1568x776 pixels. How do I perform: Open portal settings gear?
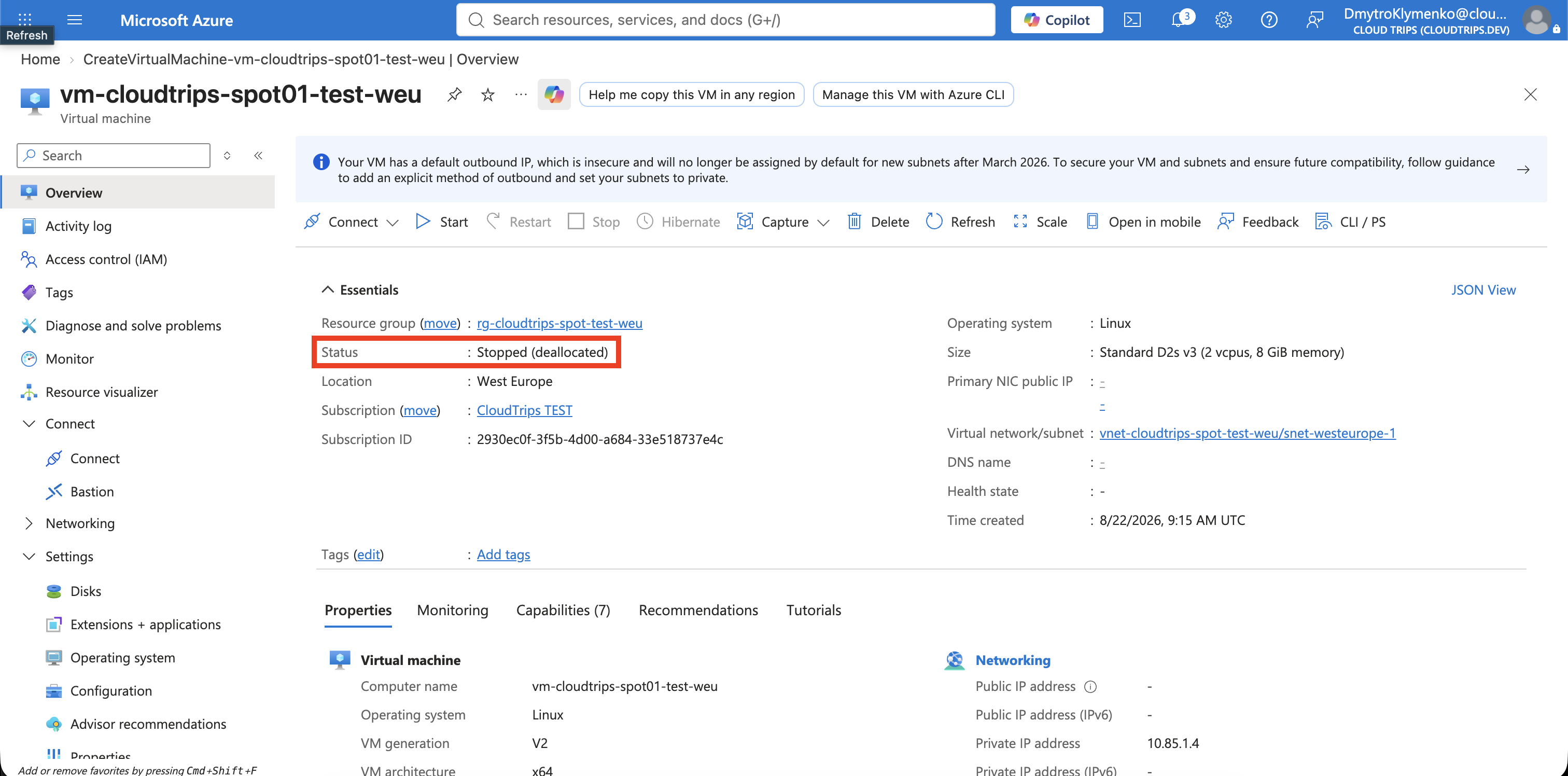pos(1223,20)
